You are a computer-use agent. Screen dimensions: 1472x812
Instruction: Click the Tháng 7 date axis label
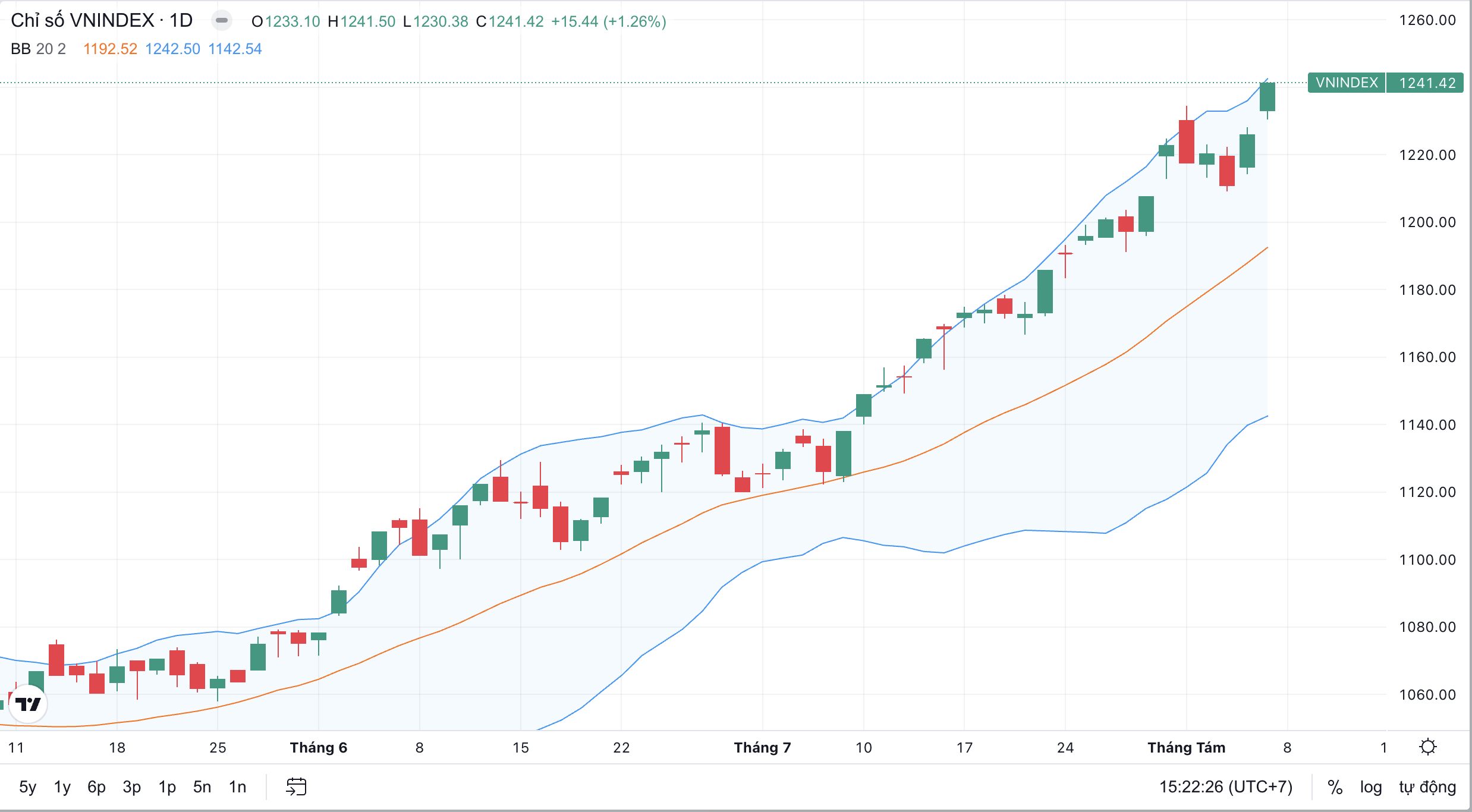pyautogui.click(x=763, y=747)
